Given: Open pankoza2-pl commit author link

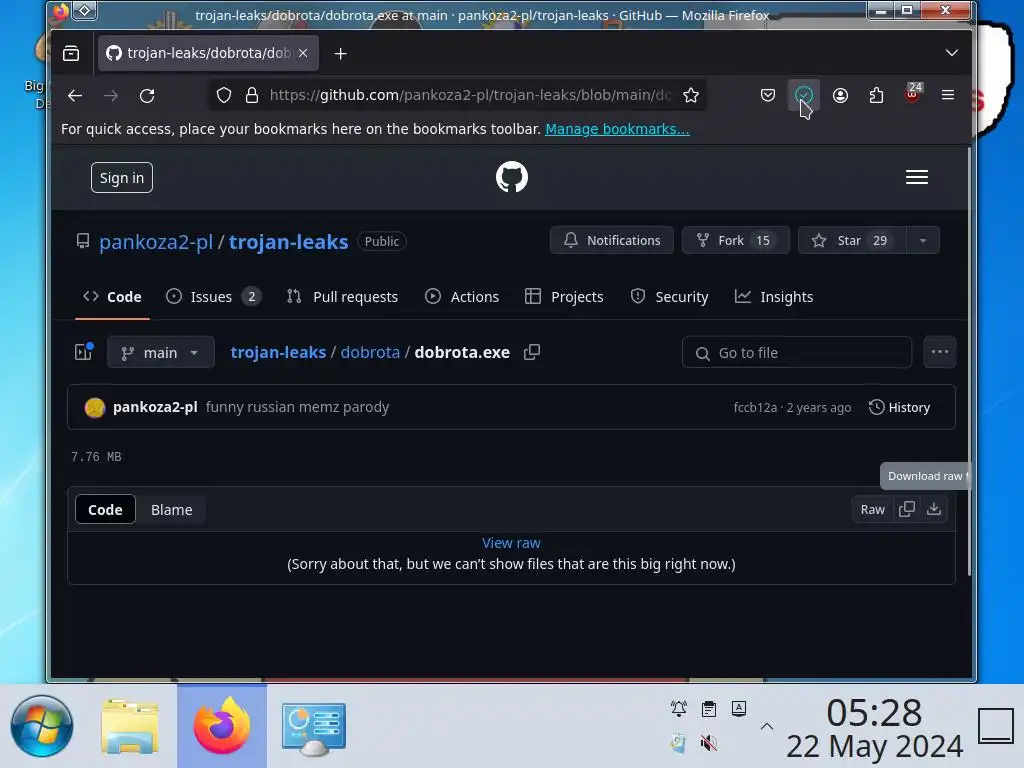Looking at the screenshot, I should 155,407.
